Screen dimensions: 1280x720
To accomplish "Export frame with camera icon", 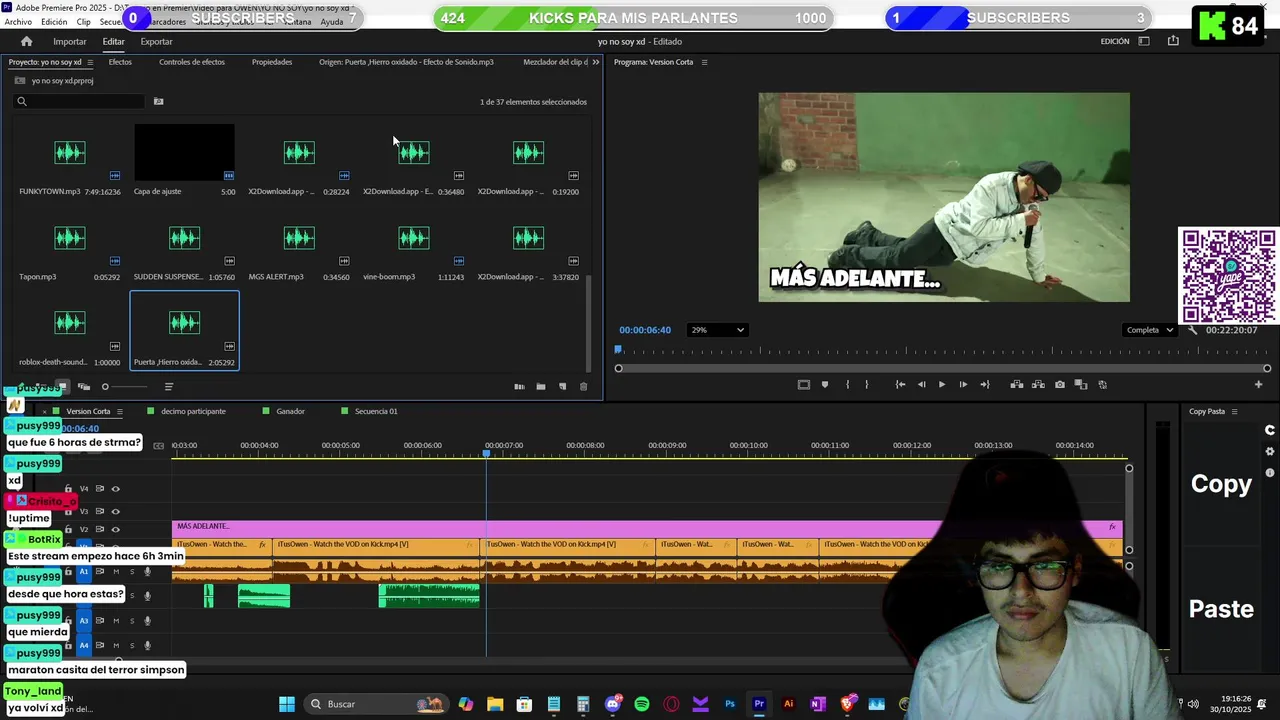I will point(1060,384).
